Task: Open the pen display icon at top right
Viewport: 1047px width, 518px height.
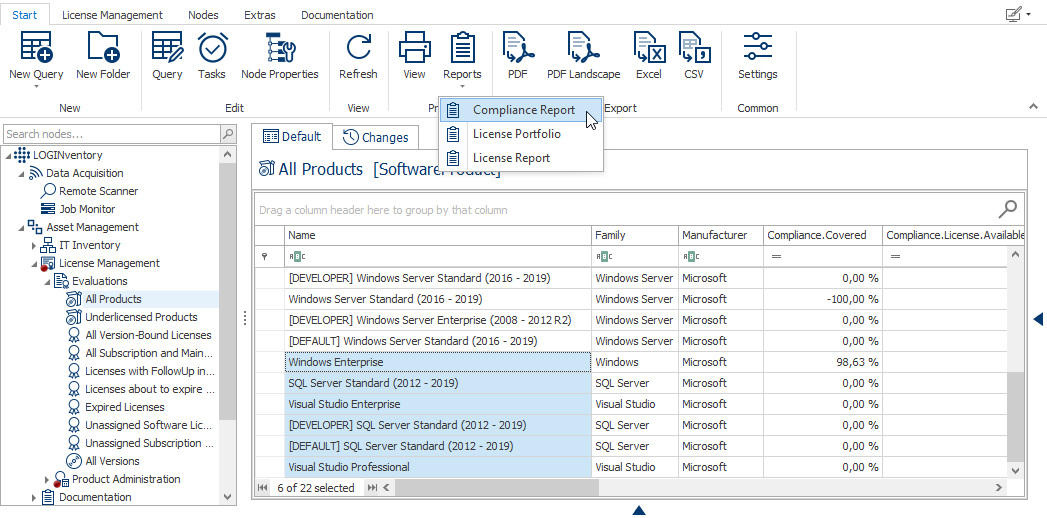Action: (1014, 13)
